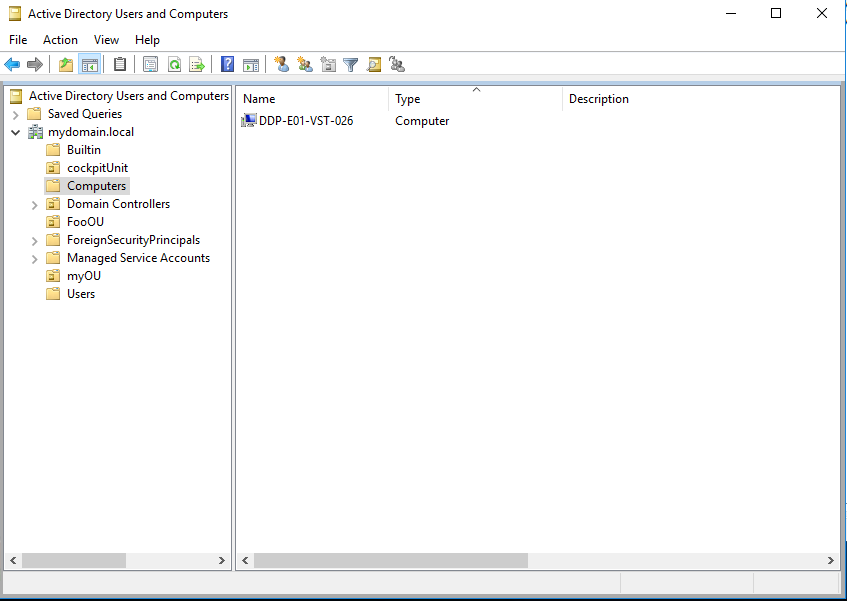Image resolution: width=847 pixels, height=601 pixels.
Task: Open the View menu
Action: [106, 40]
